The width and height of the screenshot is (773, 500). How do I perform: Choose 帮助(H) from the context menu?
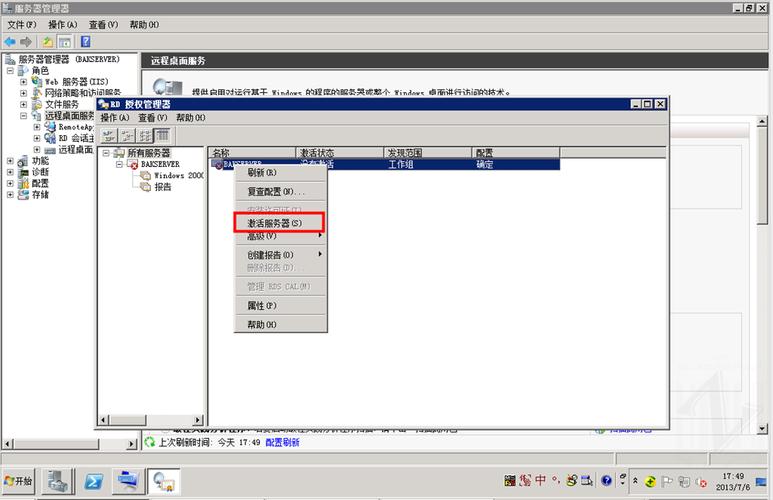coord(280,324)
